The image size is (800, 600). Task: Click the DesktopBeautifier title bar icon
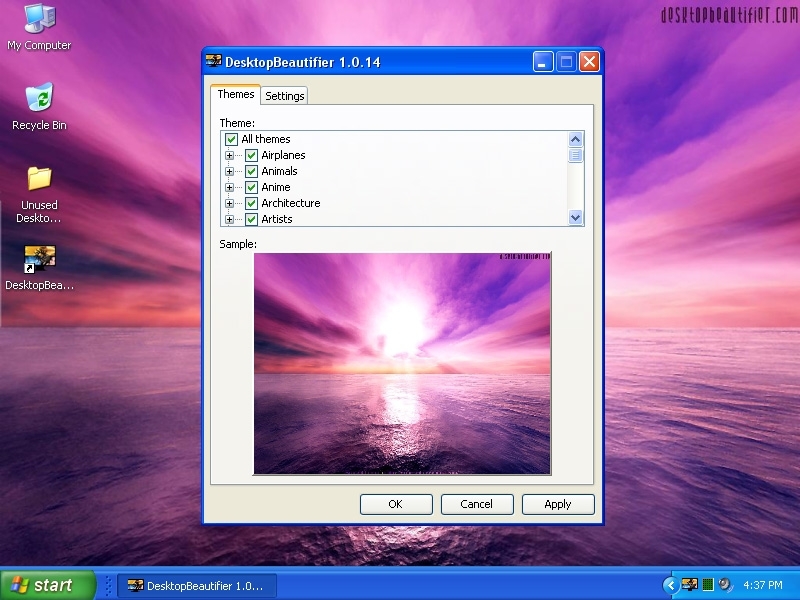point(213,62)
